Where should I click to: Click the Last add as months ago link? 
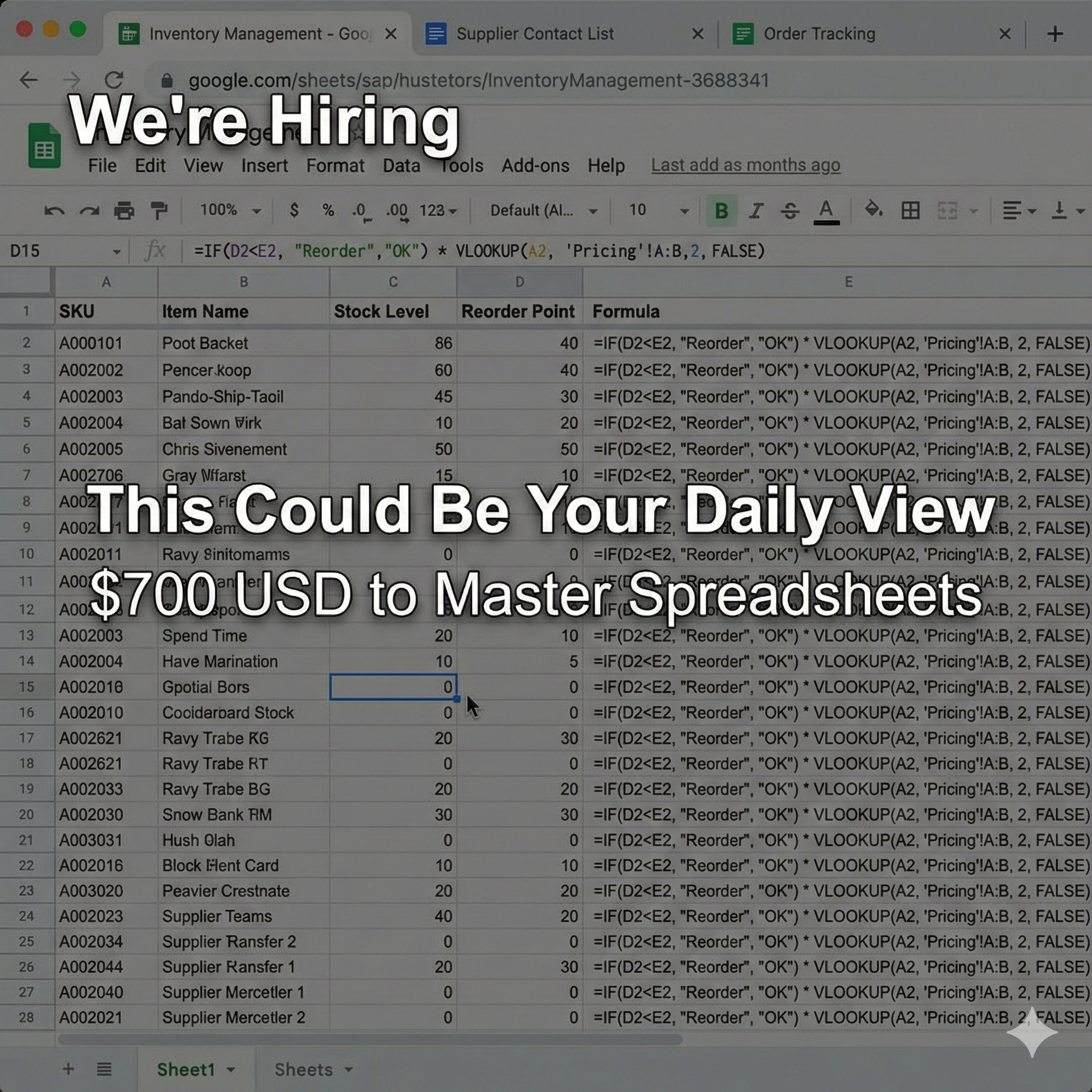pos(745,165)
